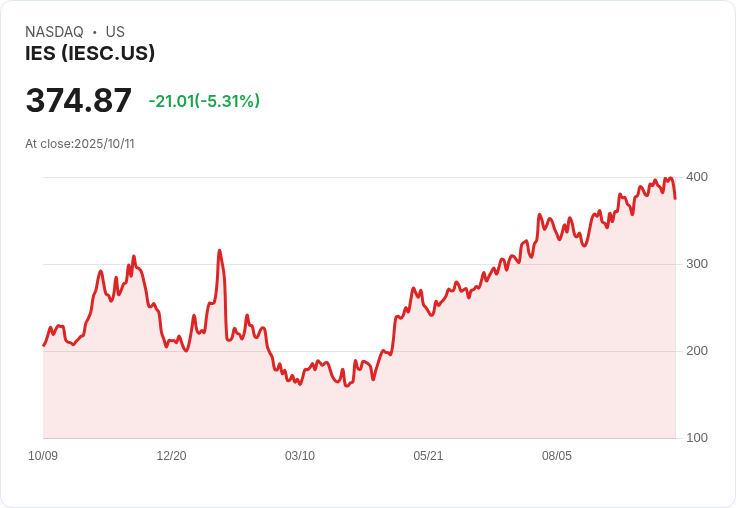Screen dimensions: 736x508
Task: Click the 08/05 date on x-axis
Action: pos(556,456)
